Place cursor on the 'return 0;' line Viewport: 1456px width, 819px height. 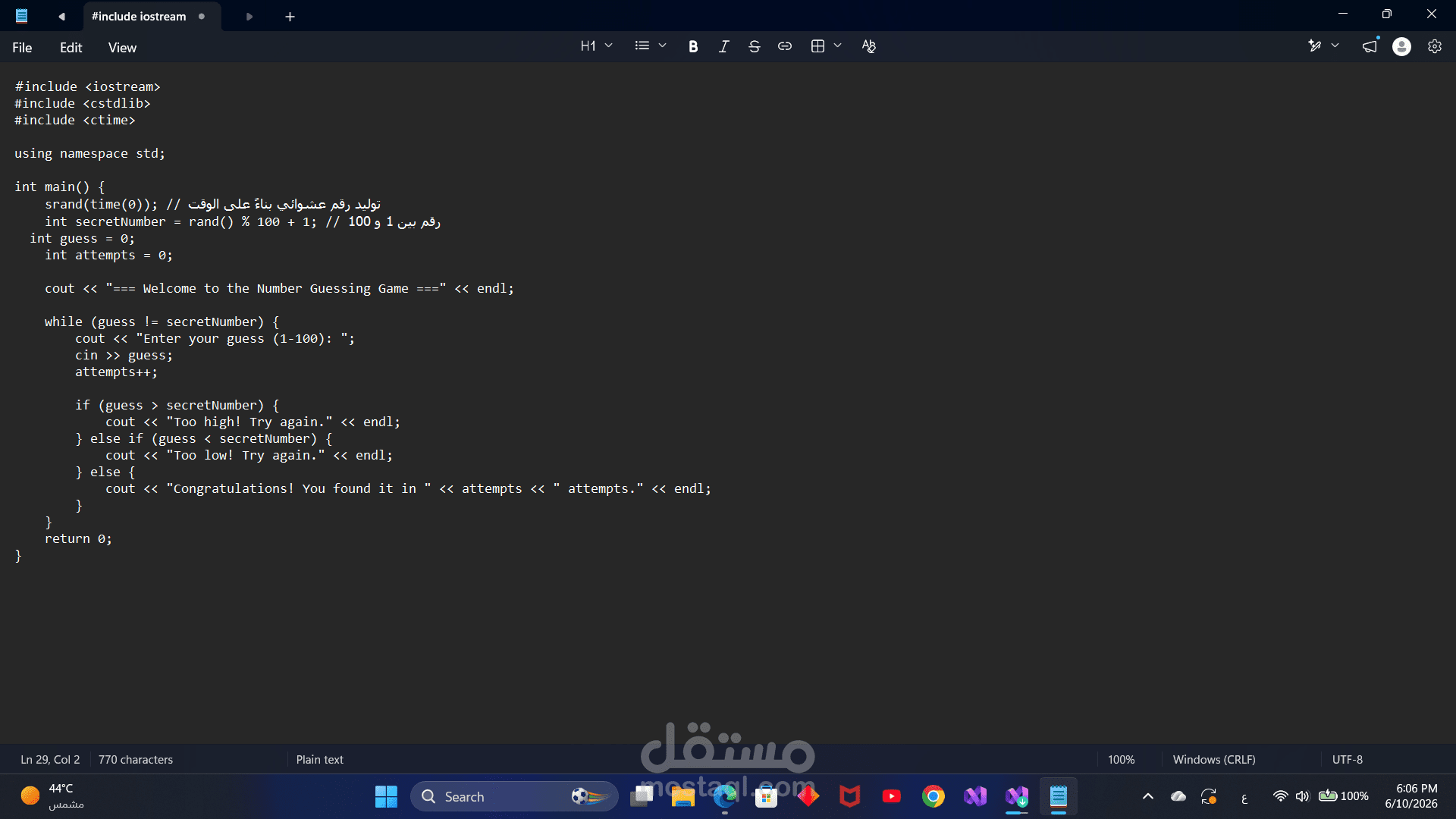[x=78, y=539]
